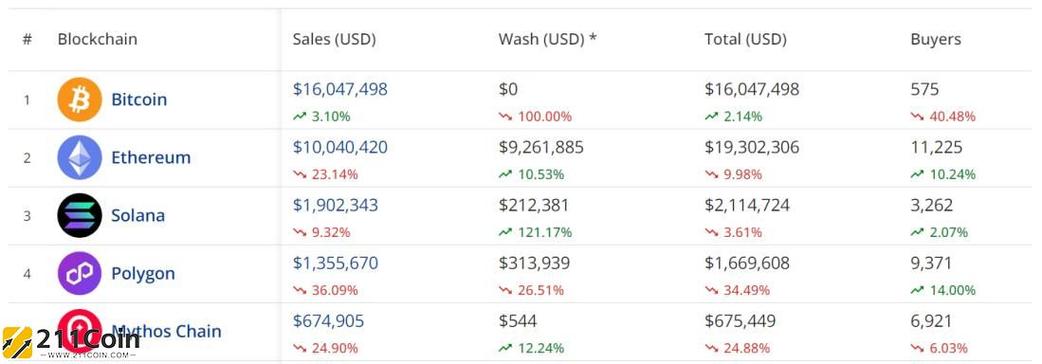This screenshot has width=1042, height=364.
Task: Click the Mythos Chain logo icon
Action: coord(79,330)
